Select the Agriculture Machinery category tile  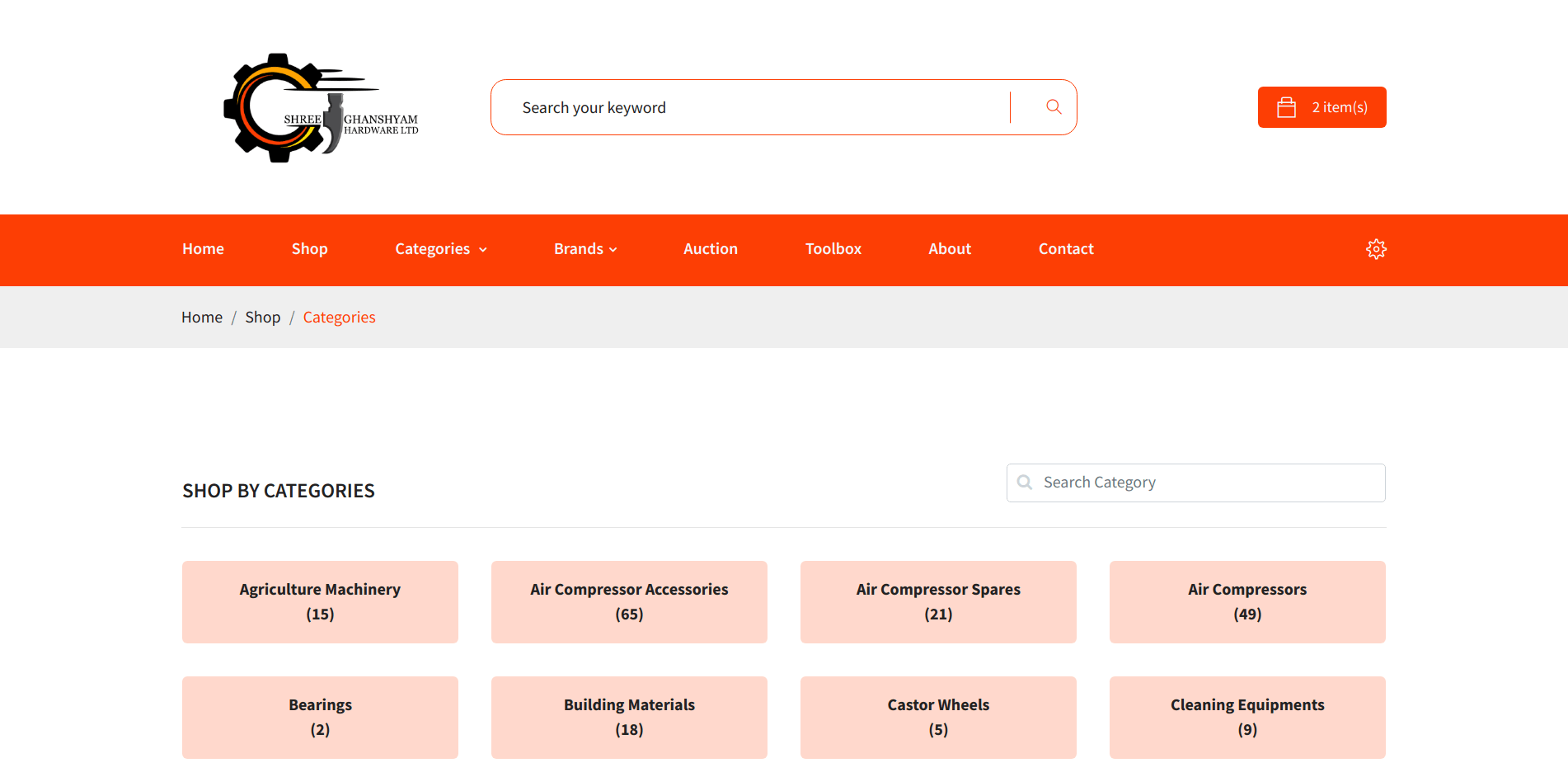pyautogui.click(x=320, y=601)
